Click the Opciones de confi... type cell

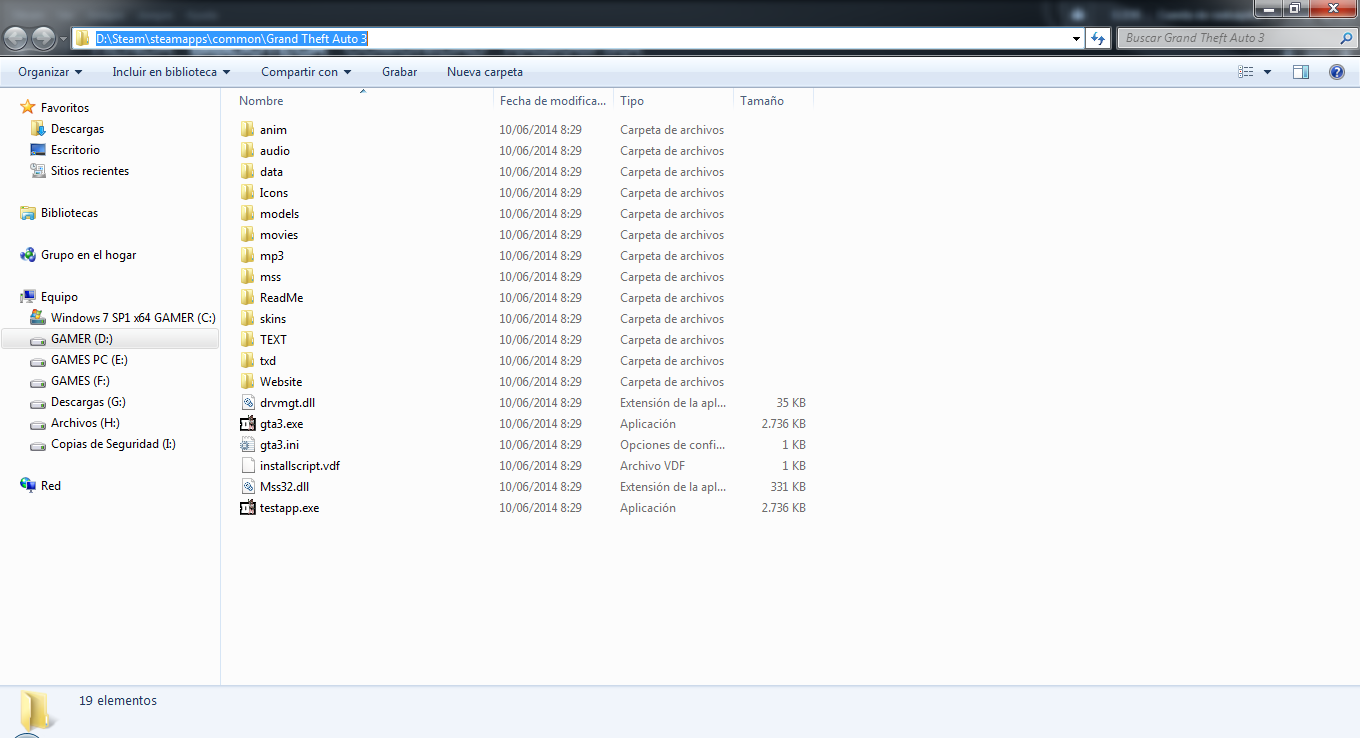point(673,445)
